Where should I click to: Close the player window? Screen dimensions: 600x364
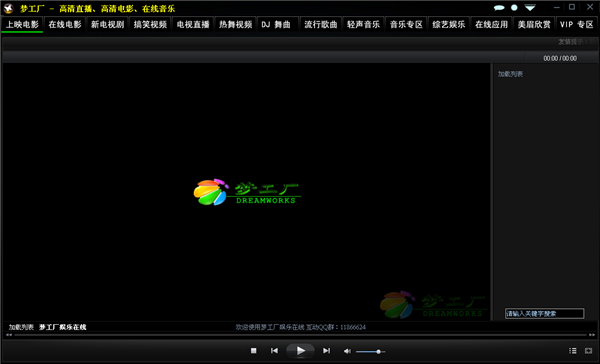coord(590,7)
